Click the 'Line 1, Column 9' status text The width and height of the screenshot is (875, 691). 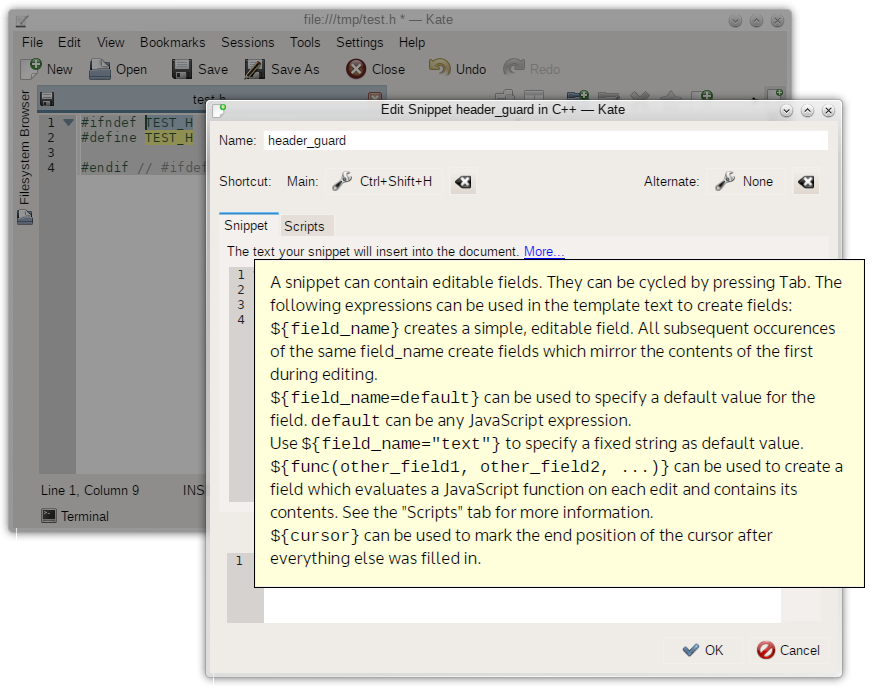coord(90,491)
